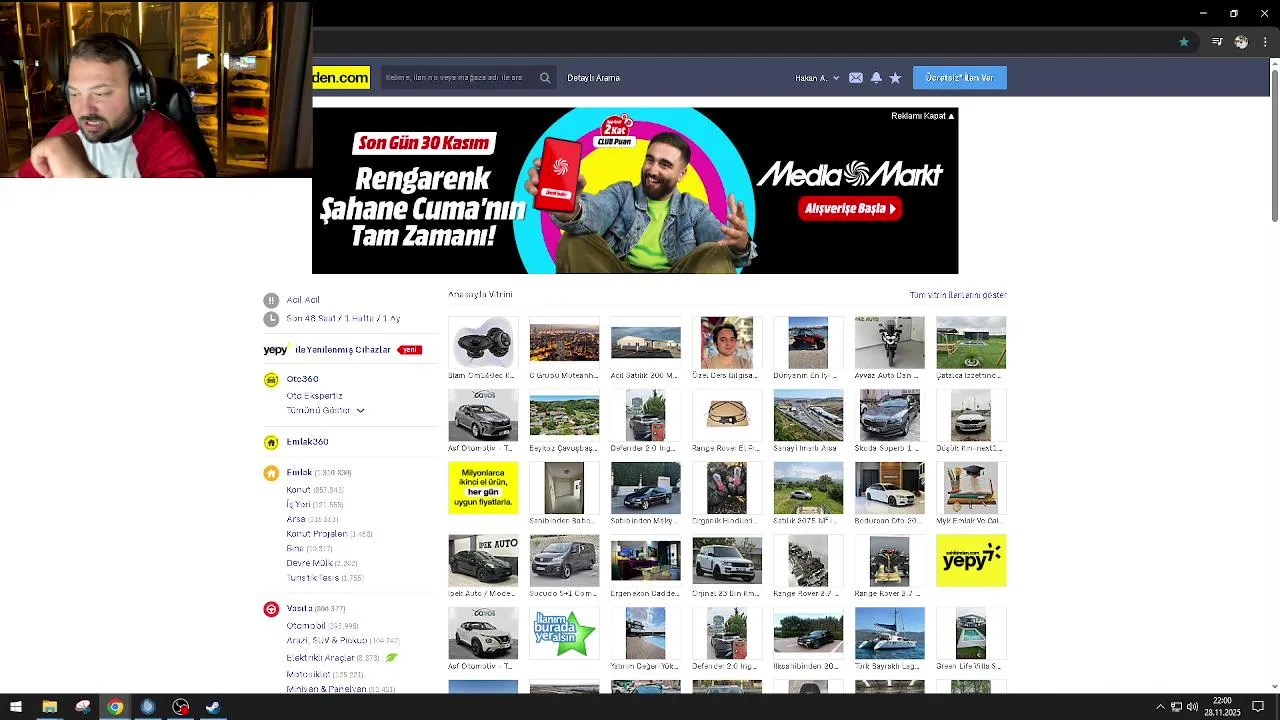The image size is (1280, 720).
Task: Click the yepy logo in sidebar
Action: [275, 350]
